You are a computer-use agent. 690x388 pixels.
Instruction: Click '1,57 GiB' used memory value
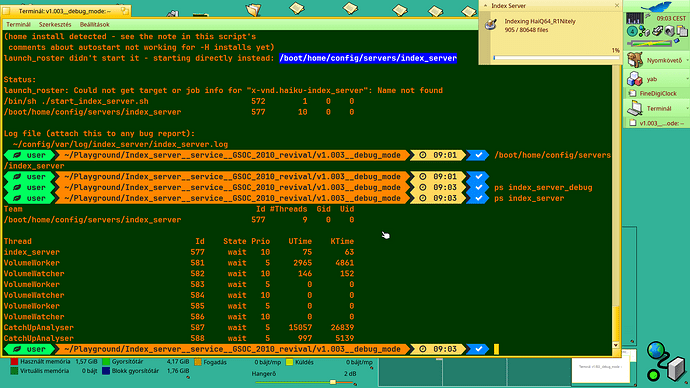[x=86, y=362]
